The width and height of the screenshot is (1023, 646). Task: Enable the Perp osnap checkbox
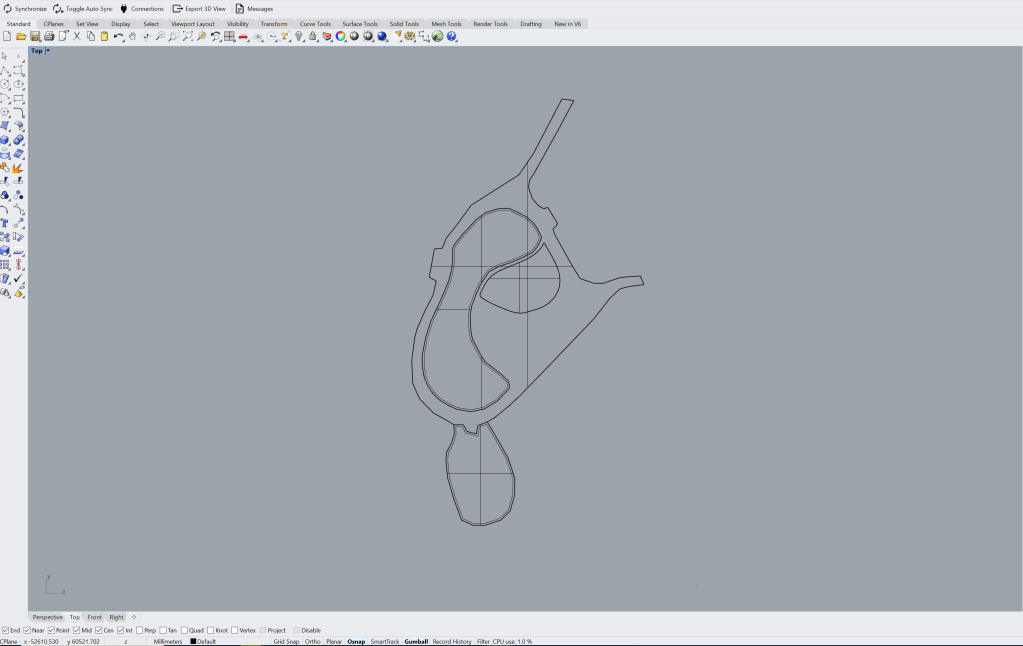tap(139, 630)
